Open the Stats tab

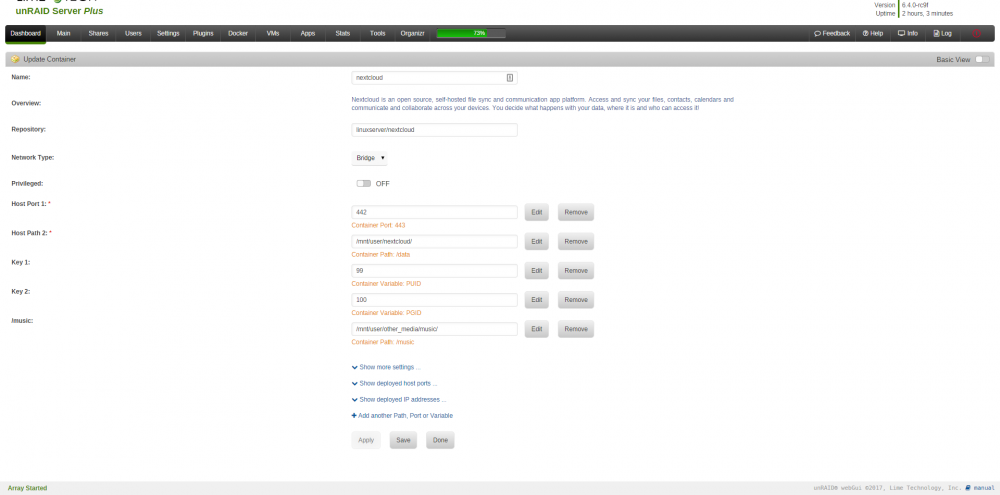coord(342,34)
